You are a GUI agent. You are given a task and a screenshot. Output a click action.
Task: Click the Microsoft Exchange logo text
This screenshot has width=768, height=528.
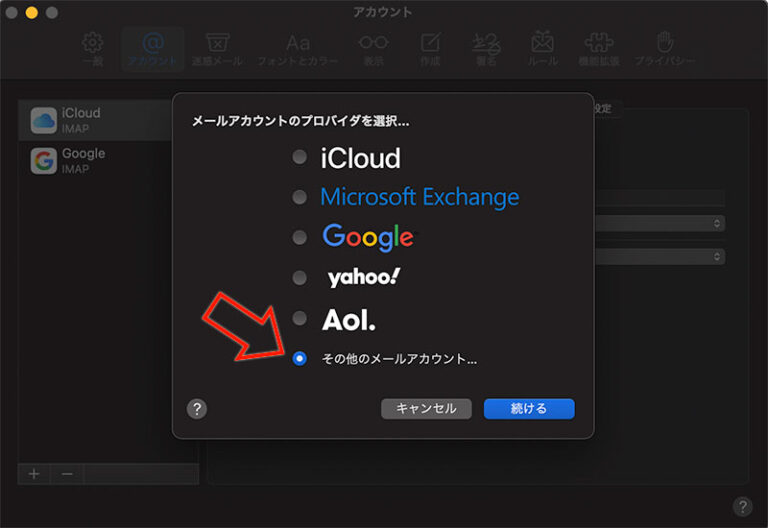pyautogui.click(x=420, y=197)
